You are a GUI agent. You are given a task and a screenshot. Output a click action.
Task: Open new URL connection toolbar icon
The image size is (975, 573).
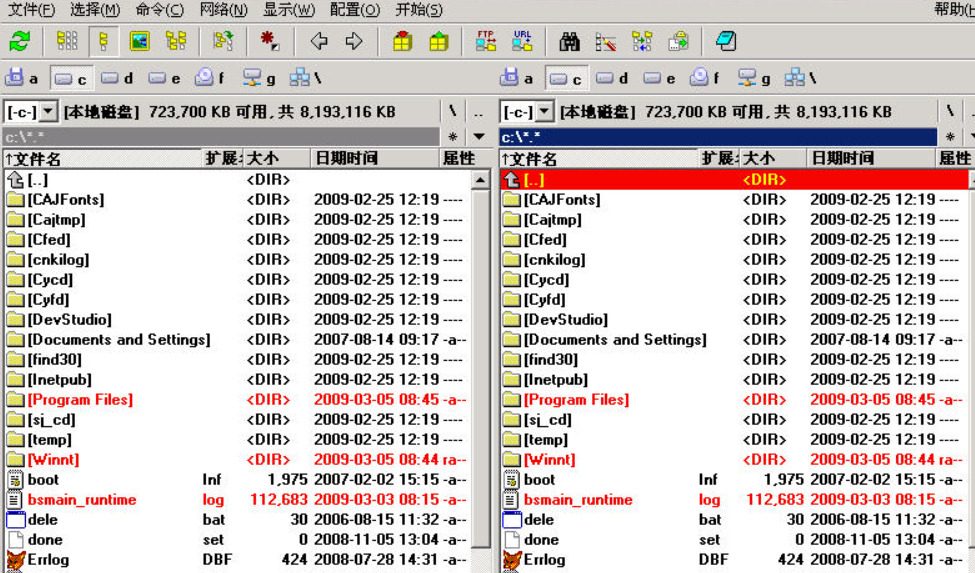click(522, 42)
